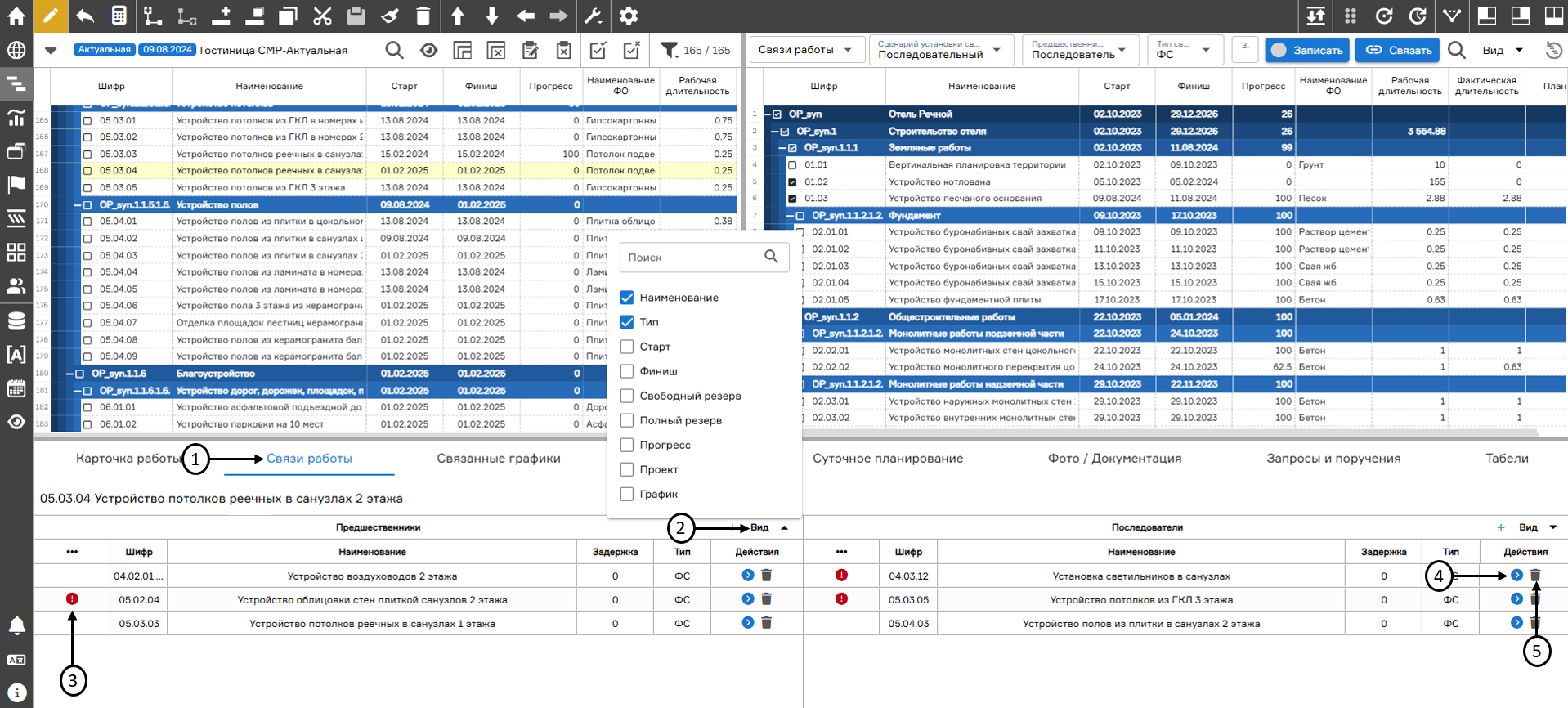Switch to Карточка работы tab

[128, 459]
